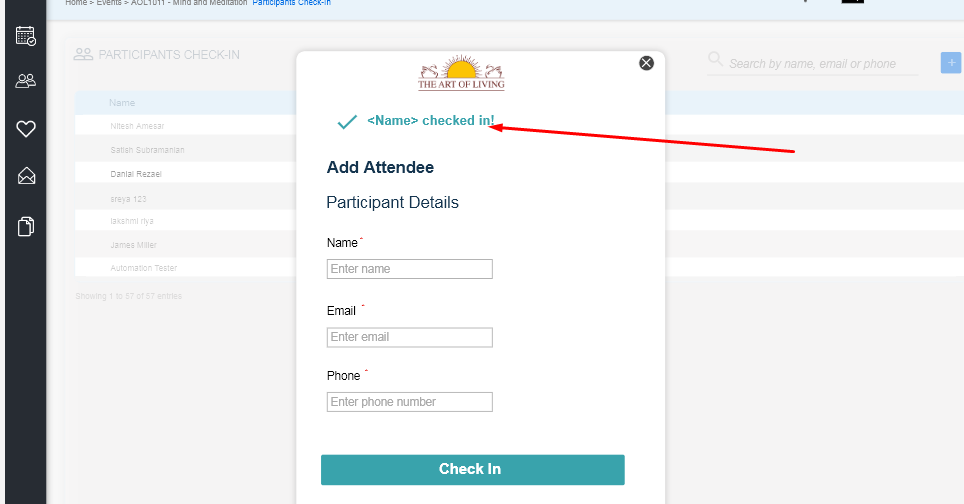This screenshot has height=504, width=964.
Task: Open the participants group sidebar icon
Action: (26, 81)
